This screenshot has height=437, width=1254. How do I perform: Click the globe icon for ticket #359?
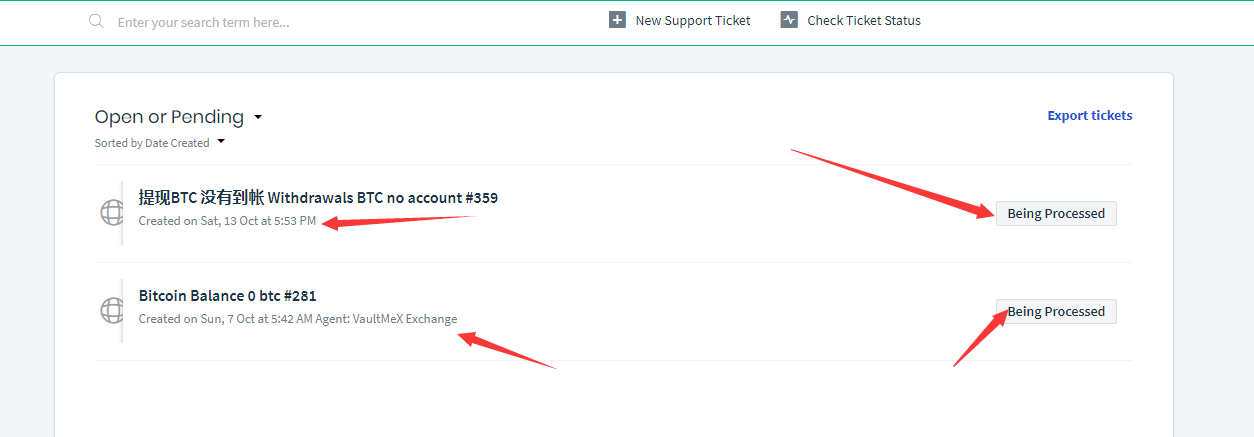pyautogui.click(x=112, y=212)
